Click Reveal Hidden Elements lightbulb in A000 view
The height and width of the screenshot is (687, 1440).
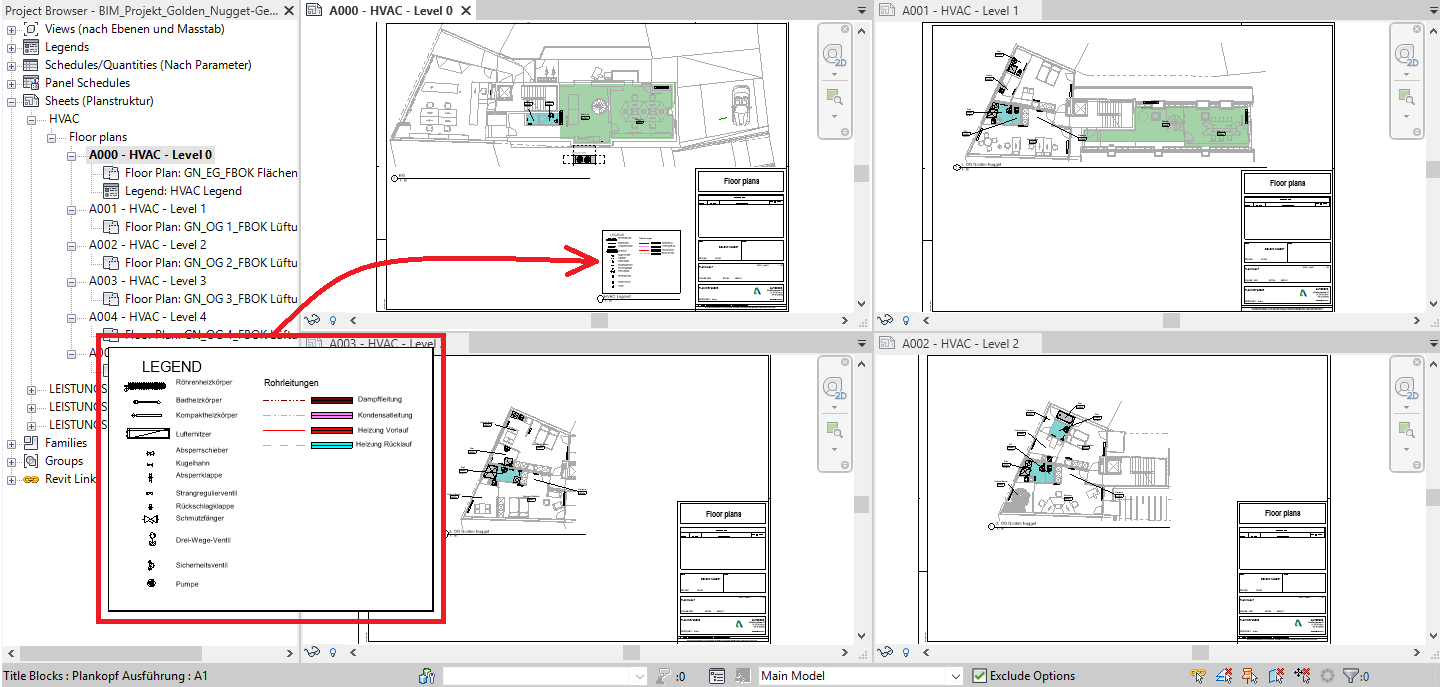tap(332, 320)
